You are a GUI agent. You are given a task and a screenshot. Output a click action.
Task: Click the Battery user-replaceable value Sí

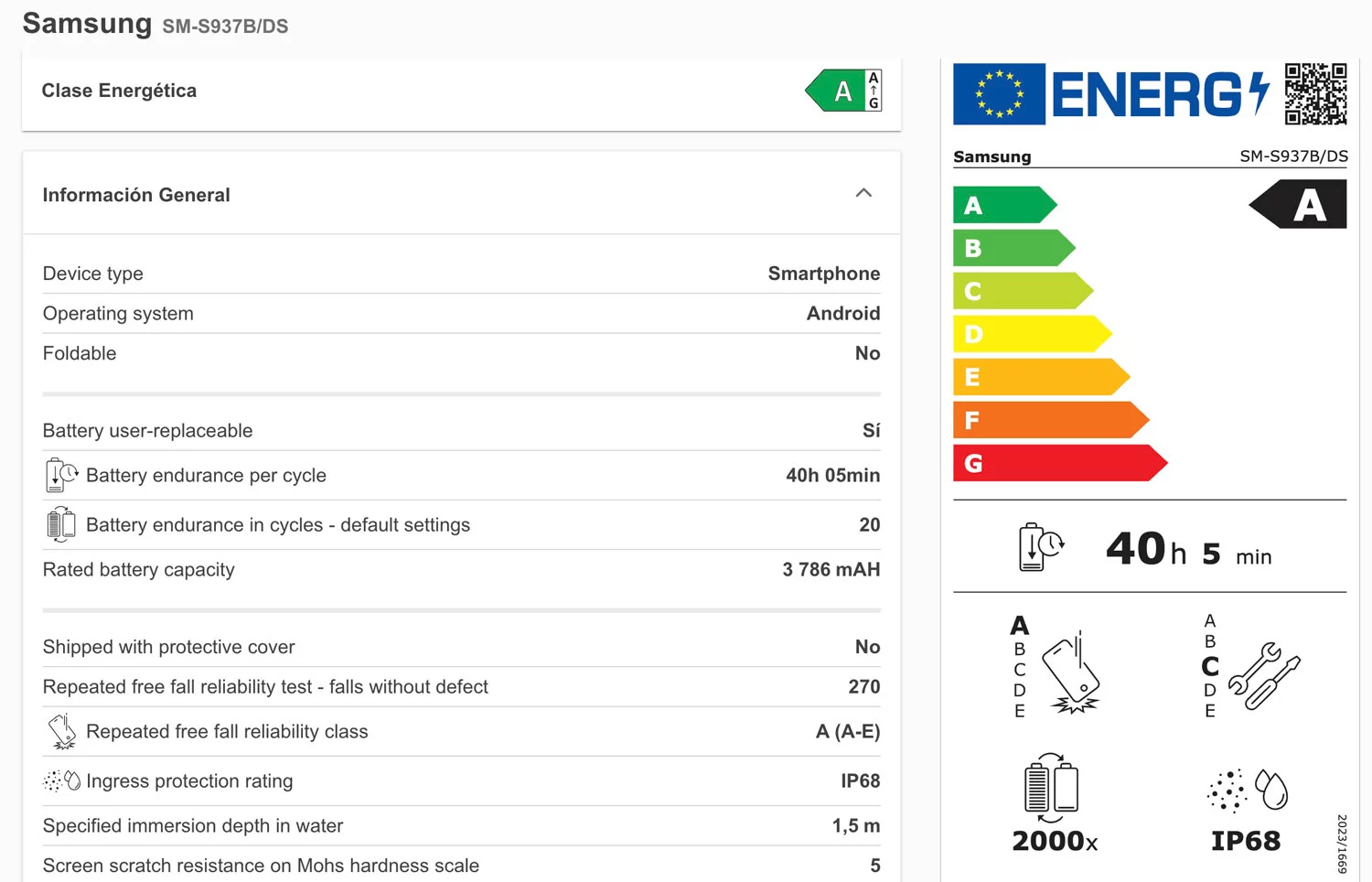pos(872,431)
